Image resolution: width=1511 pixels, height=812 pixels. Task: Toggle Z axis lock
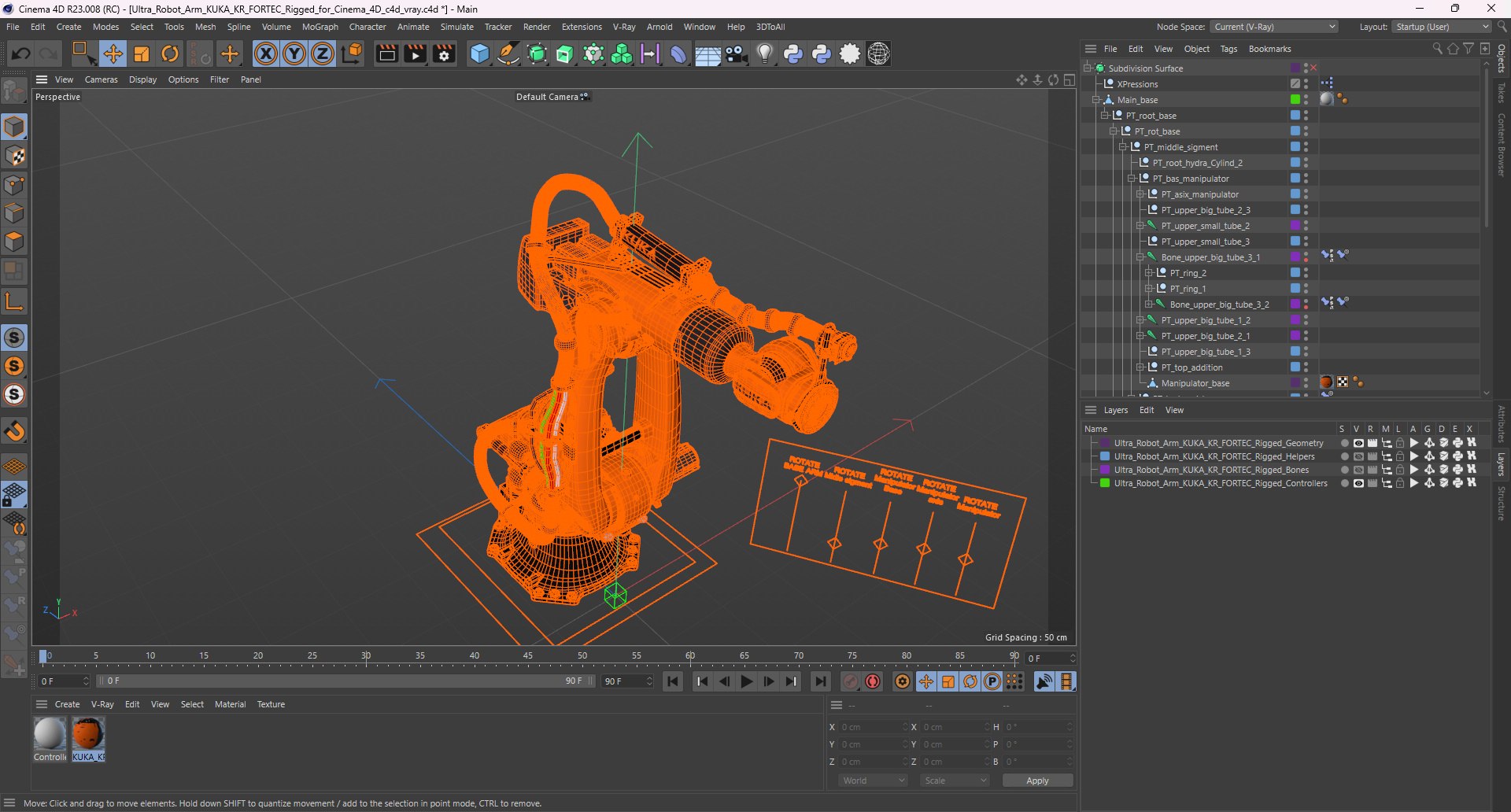point(323,54)
